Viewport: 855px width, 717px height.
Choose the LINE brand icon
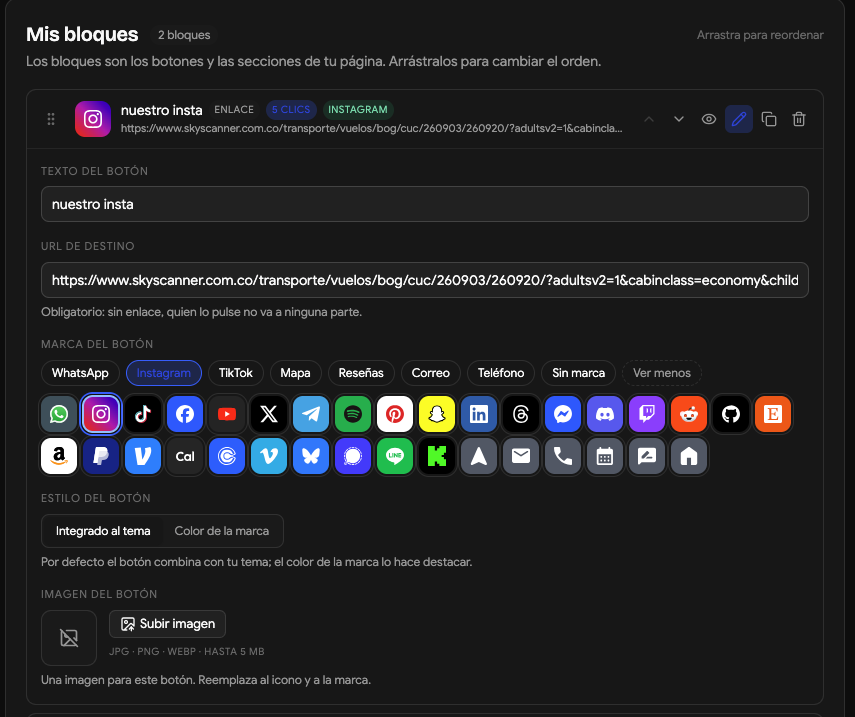[395, 456]
